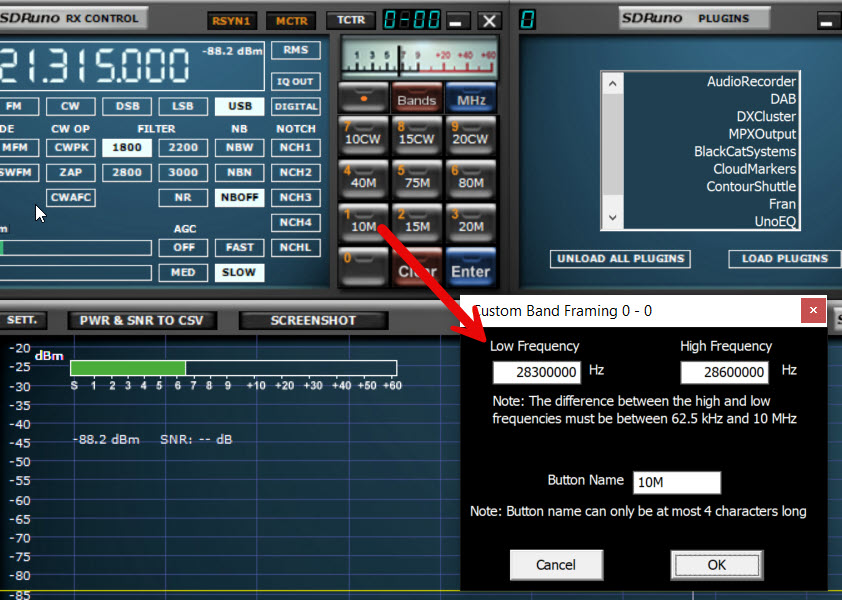Switch keypad to Bands mode
The width and height of the screenshot is (842, 600).
pyautogui.click(x=417, y=98)
